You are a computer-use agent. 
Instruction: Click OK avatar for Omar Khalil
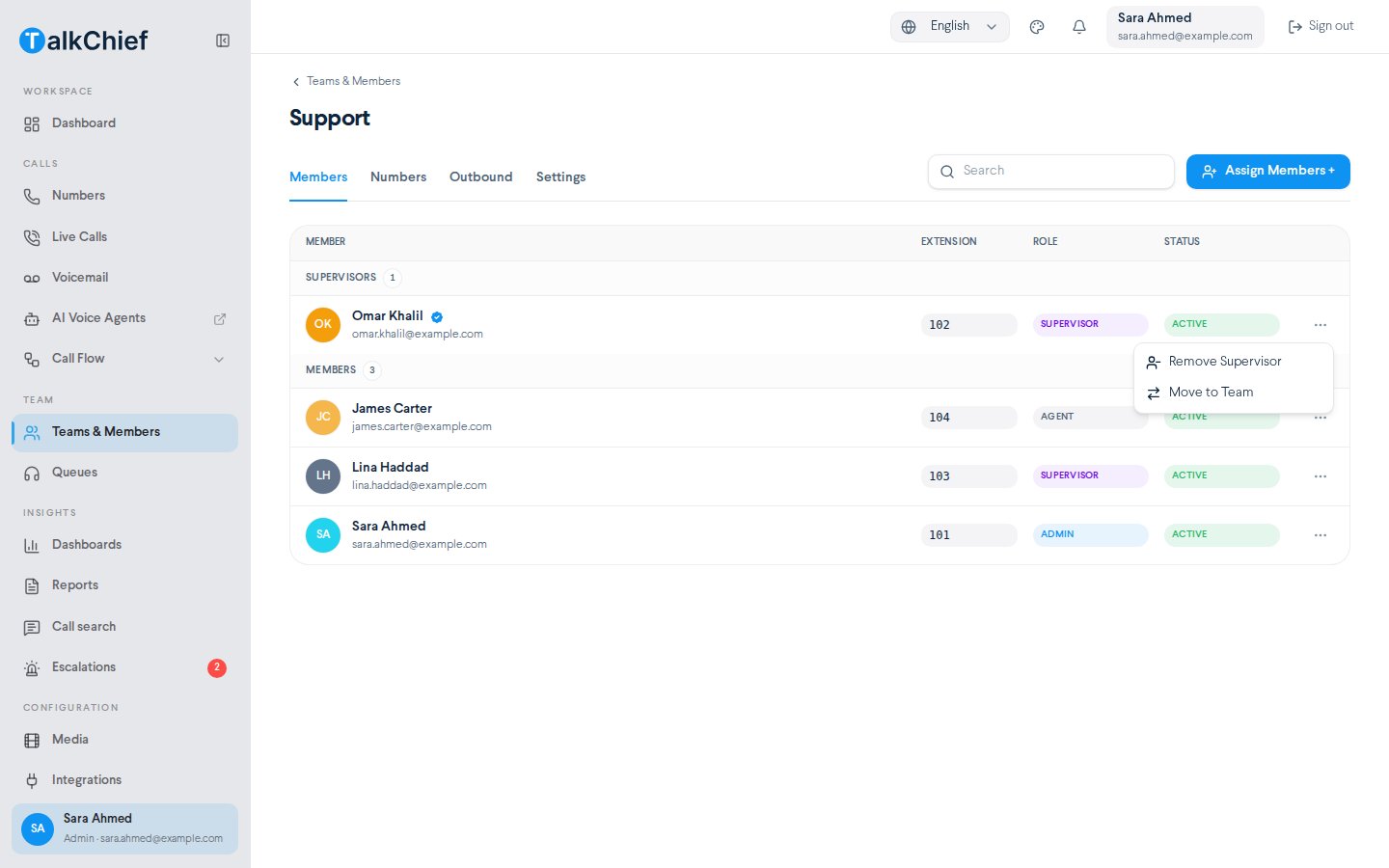coord(323,324)
